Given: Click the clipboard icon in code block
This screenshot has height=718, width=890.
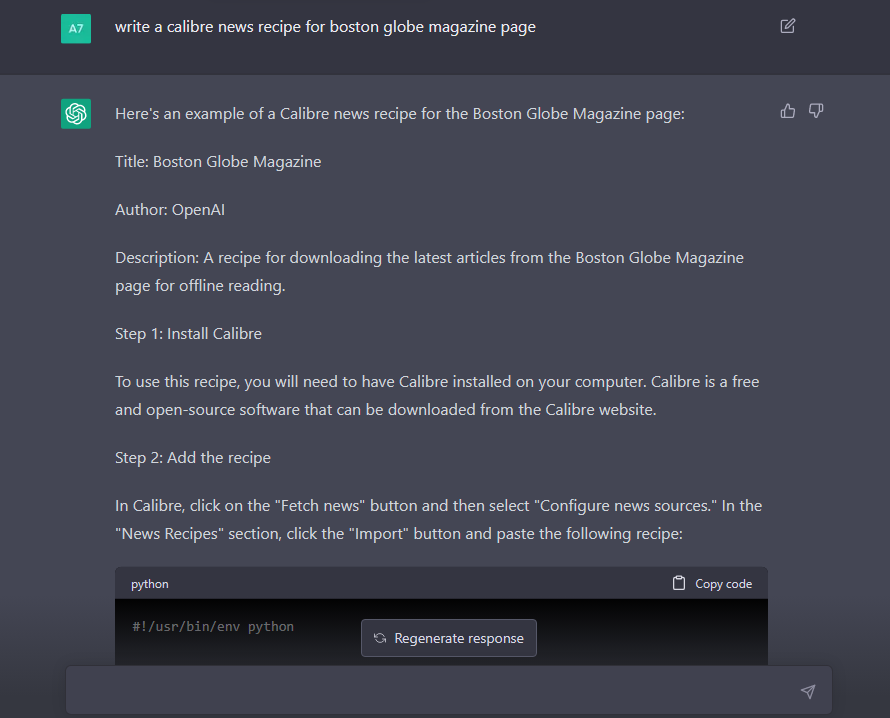Looking at the screenshot, I should point(678,583).
